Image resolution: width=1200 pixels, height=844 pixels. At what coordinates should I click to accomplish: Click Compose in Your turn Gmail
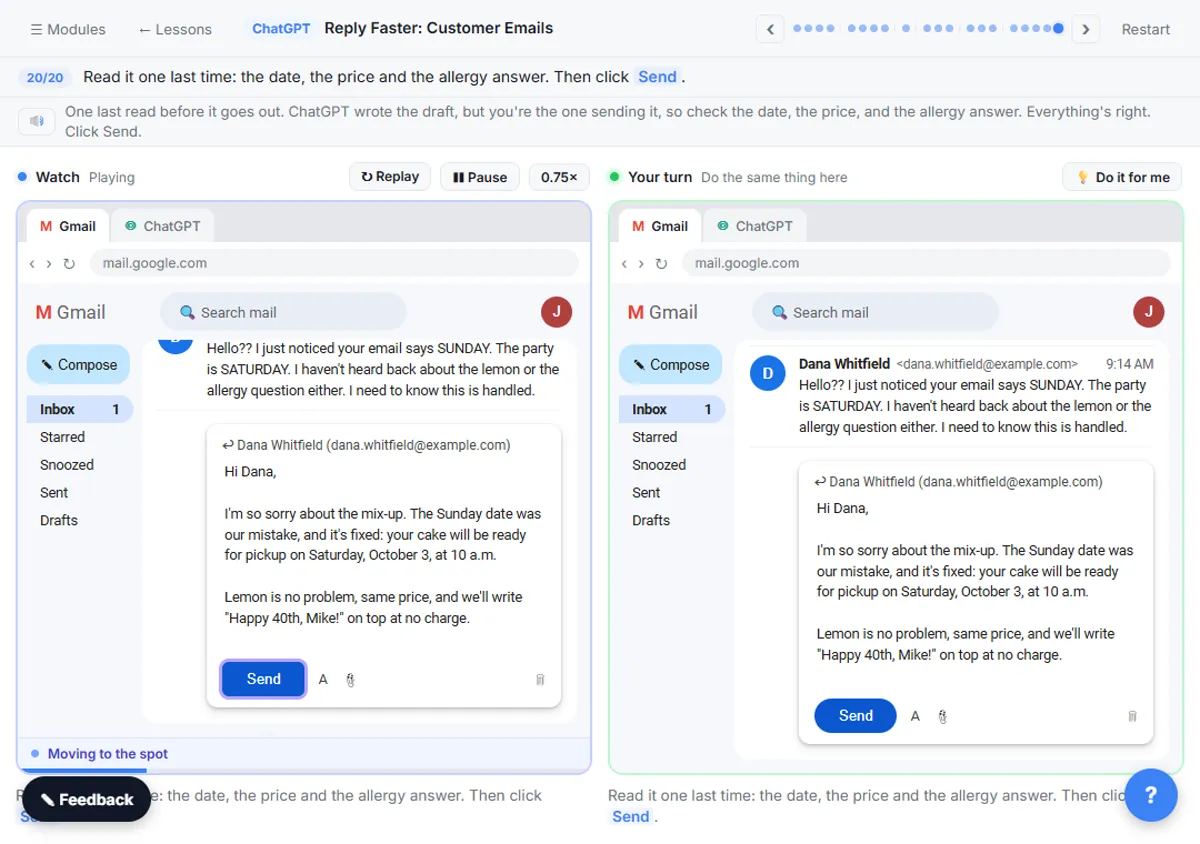(669, 365)
